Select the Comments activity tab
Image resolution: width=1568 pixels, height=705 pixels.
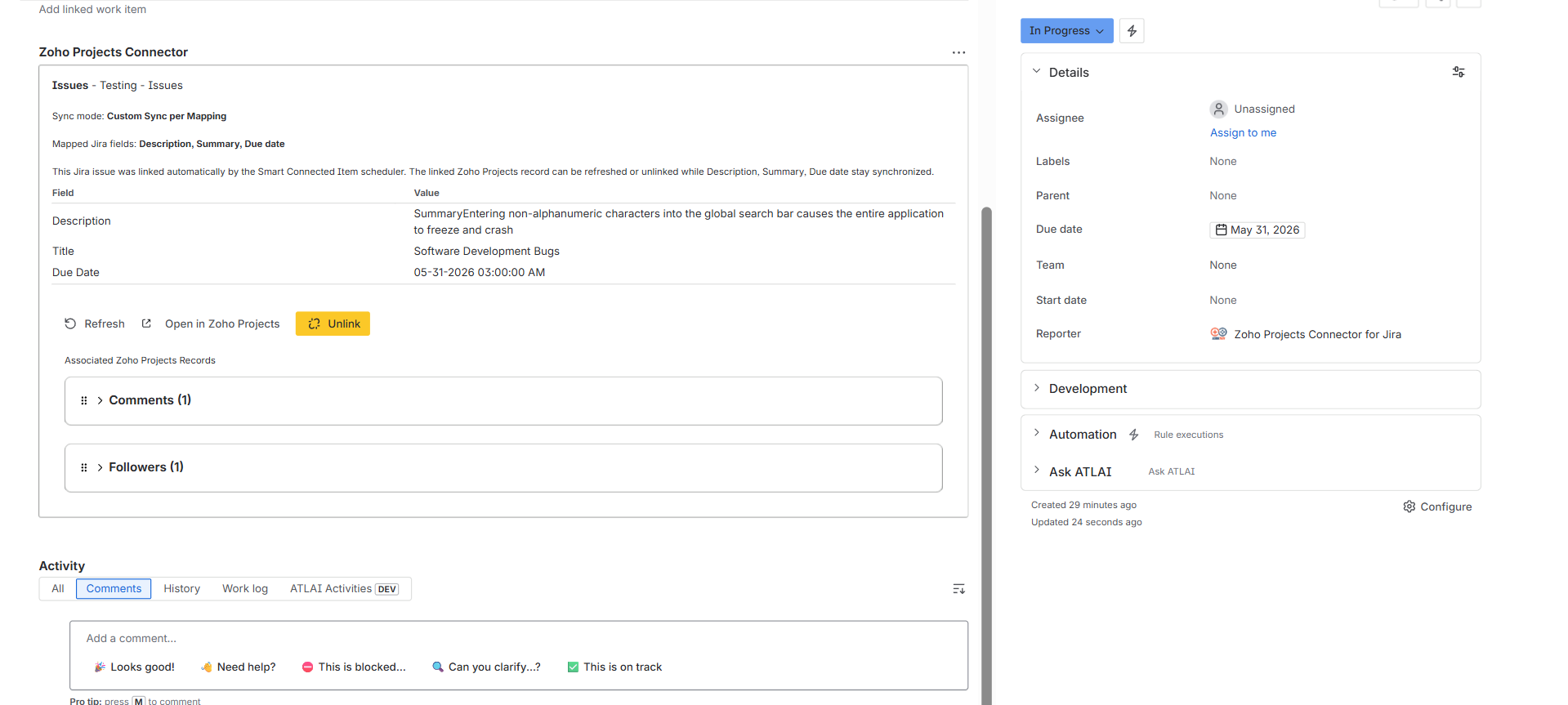pos(114,589)
